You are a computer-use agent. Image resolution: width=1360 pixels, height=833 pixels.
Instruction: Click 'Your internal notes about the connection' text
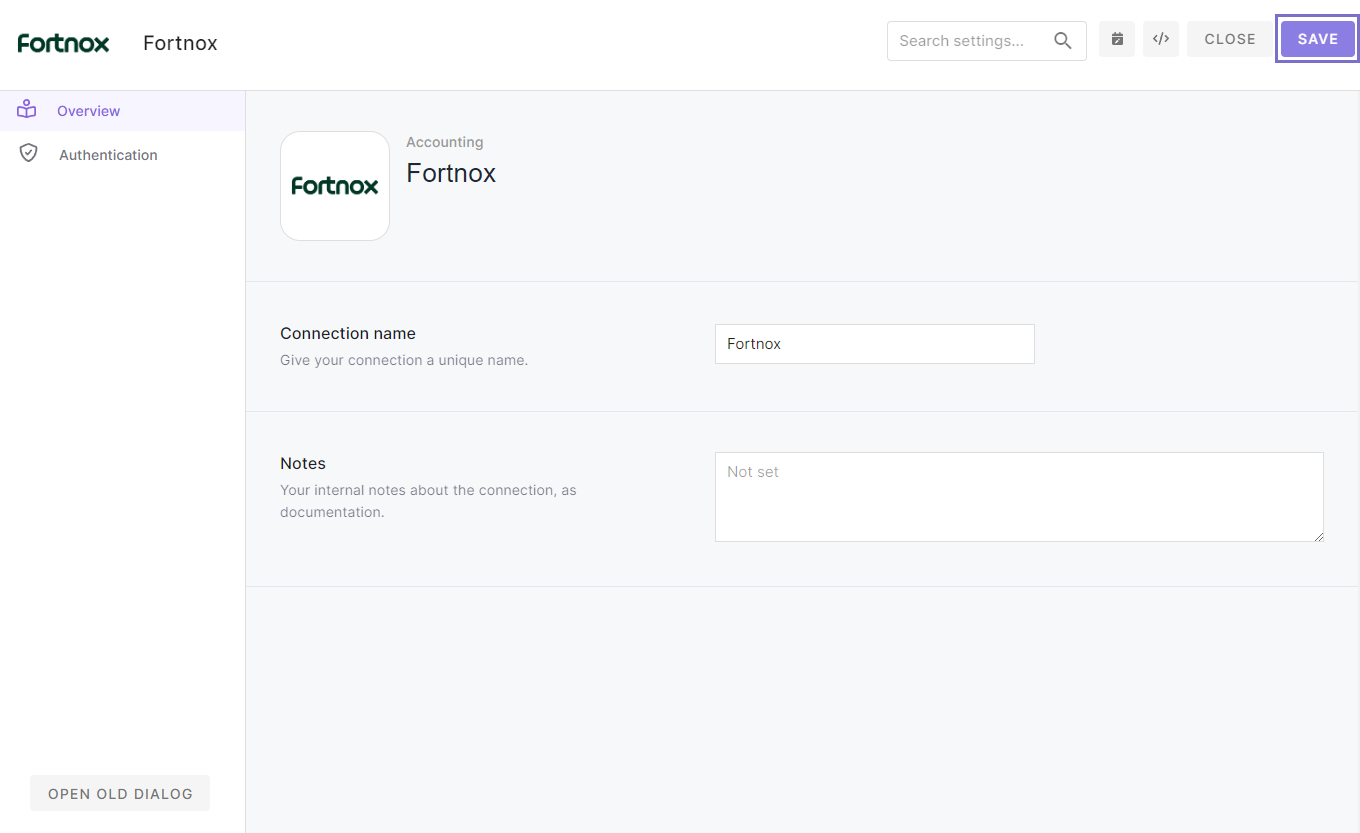tap(428, 501)
